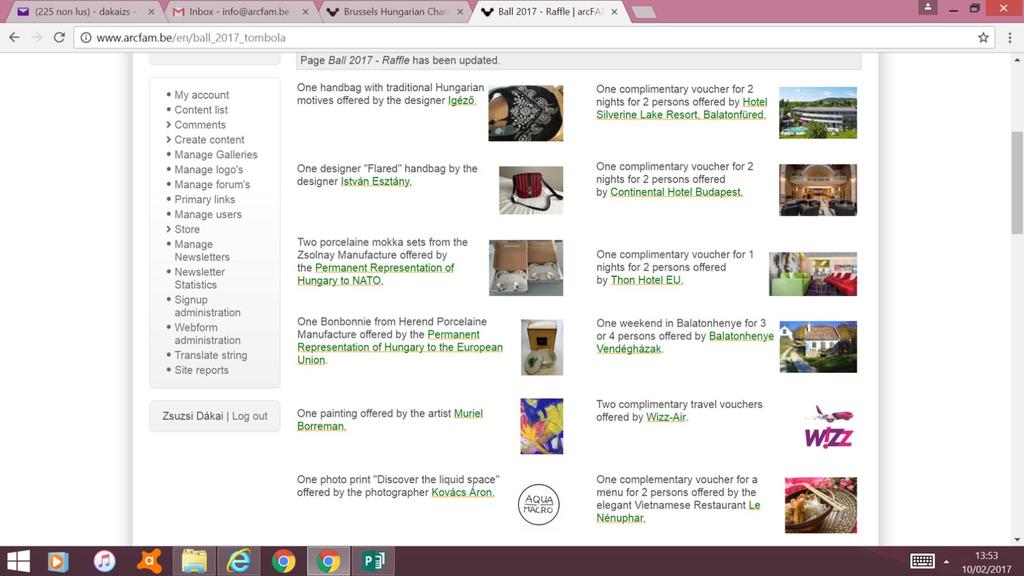Image resolution: width=1024 pixels, height=576 pixels.
Task: Click the Zsolnay mokka sets thumbnail
Action: pos(526,268)
